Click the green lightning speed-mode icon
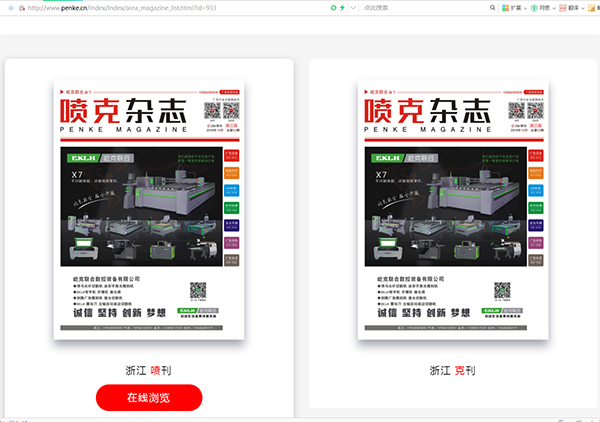Screen dimensions: 600x422 click(x=343, y=8)
